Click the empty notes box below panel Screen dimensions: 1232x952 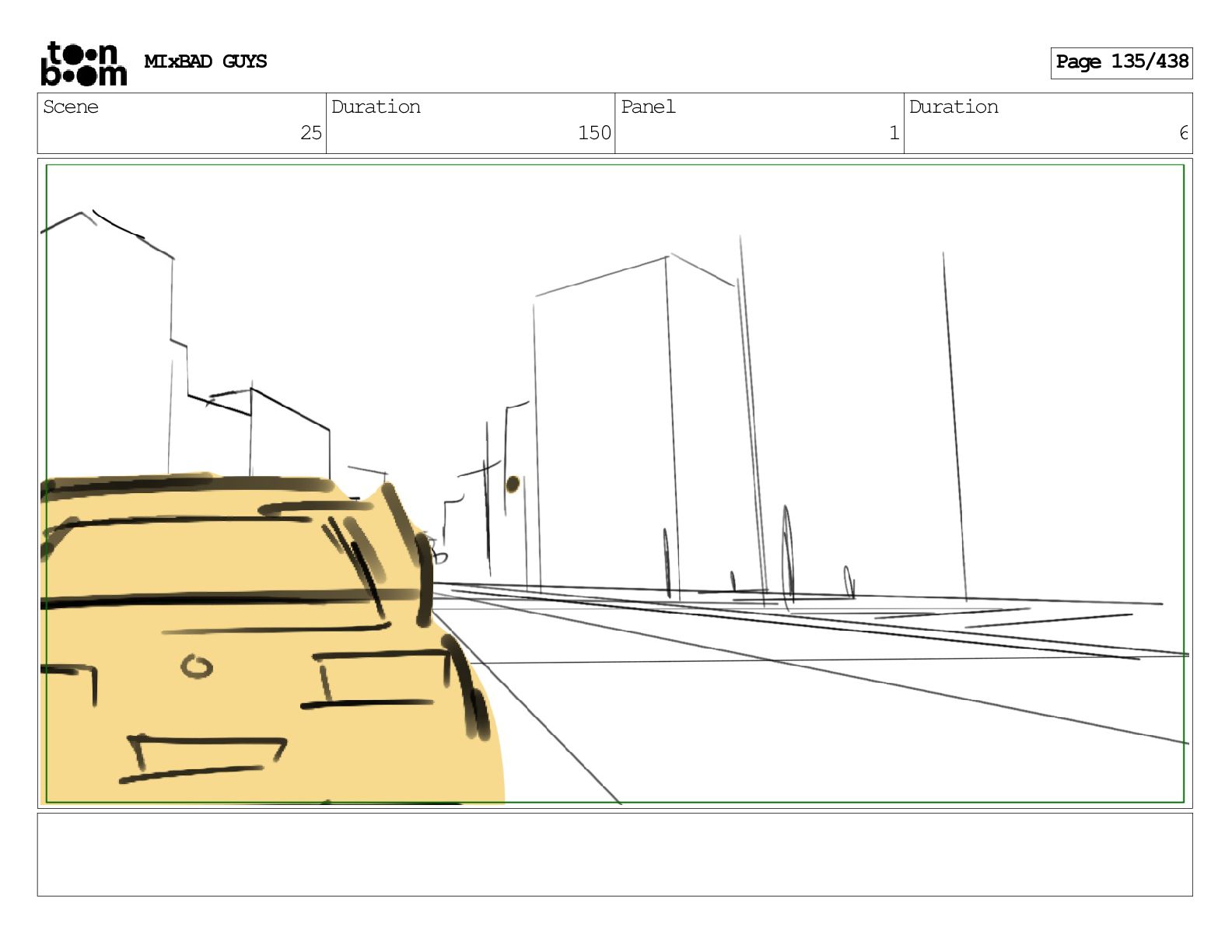[614, 855]
